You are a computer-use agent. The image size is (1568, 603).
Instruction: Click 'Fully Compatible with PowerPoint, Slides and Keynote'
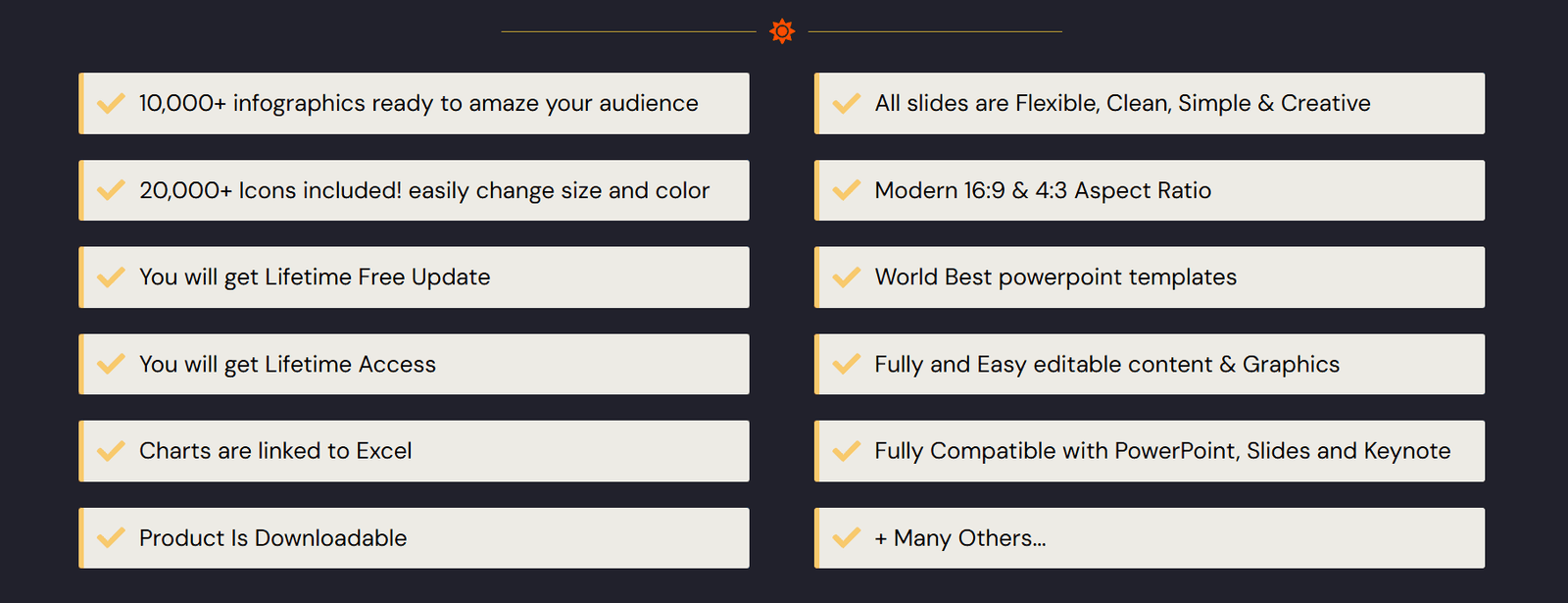click(x=1162, y=451)
